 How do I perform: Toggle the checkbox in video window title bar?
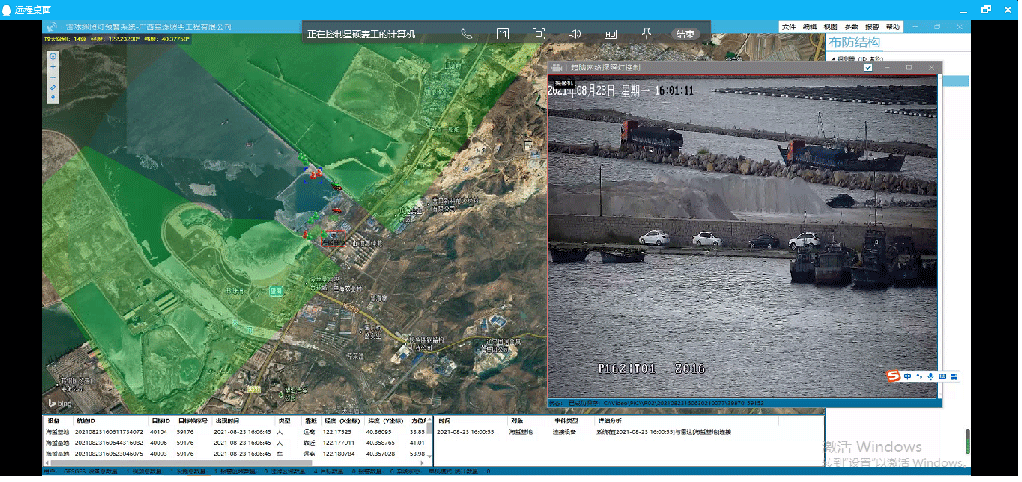pos(867,67)
